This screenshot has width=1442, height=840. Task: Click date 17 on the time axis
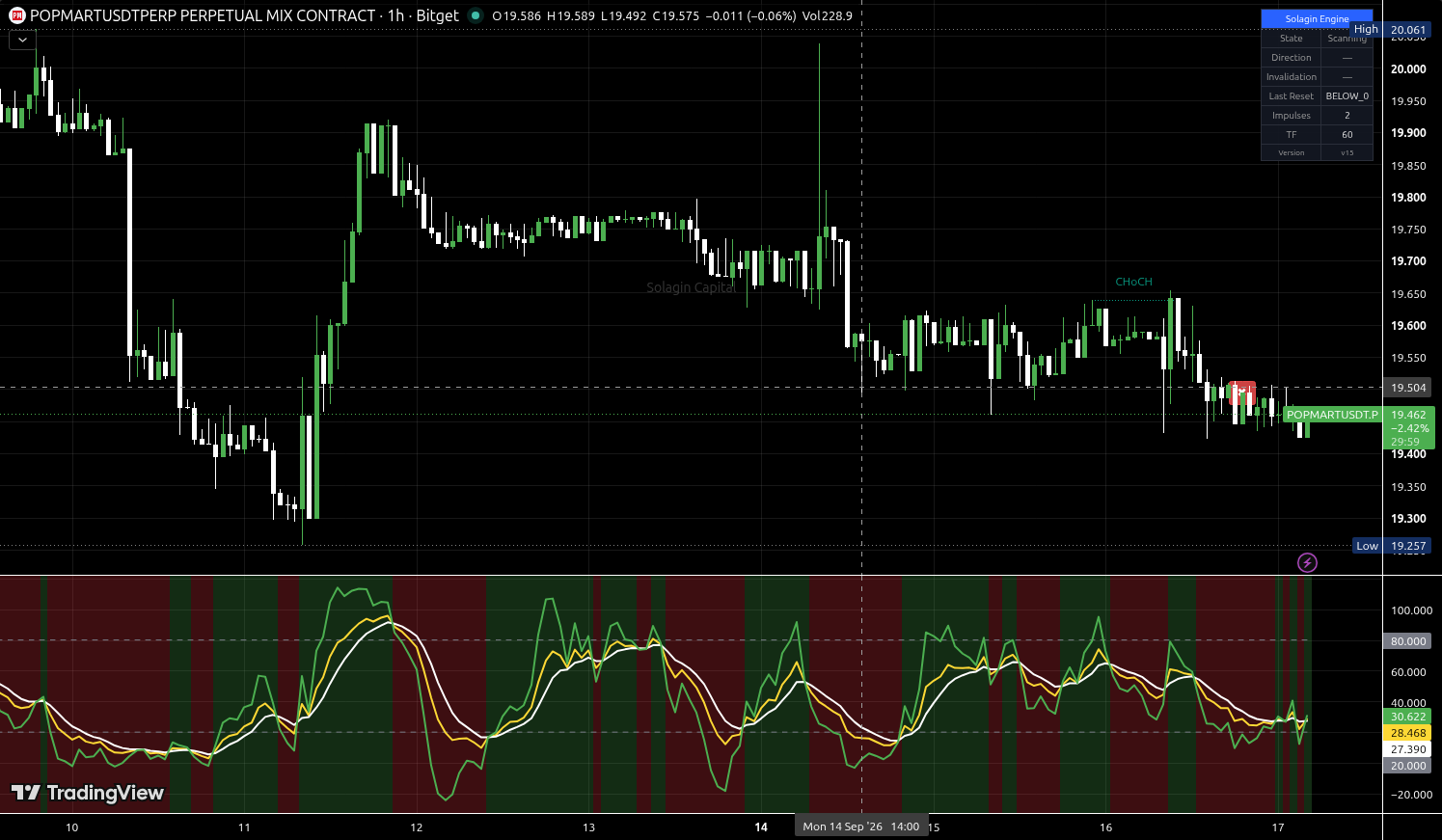1278,827
